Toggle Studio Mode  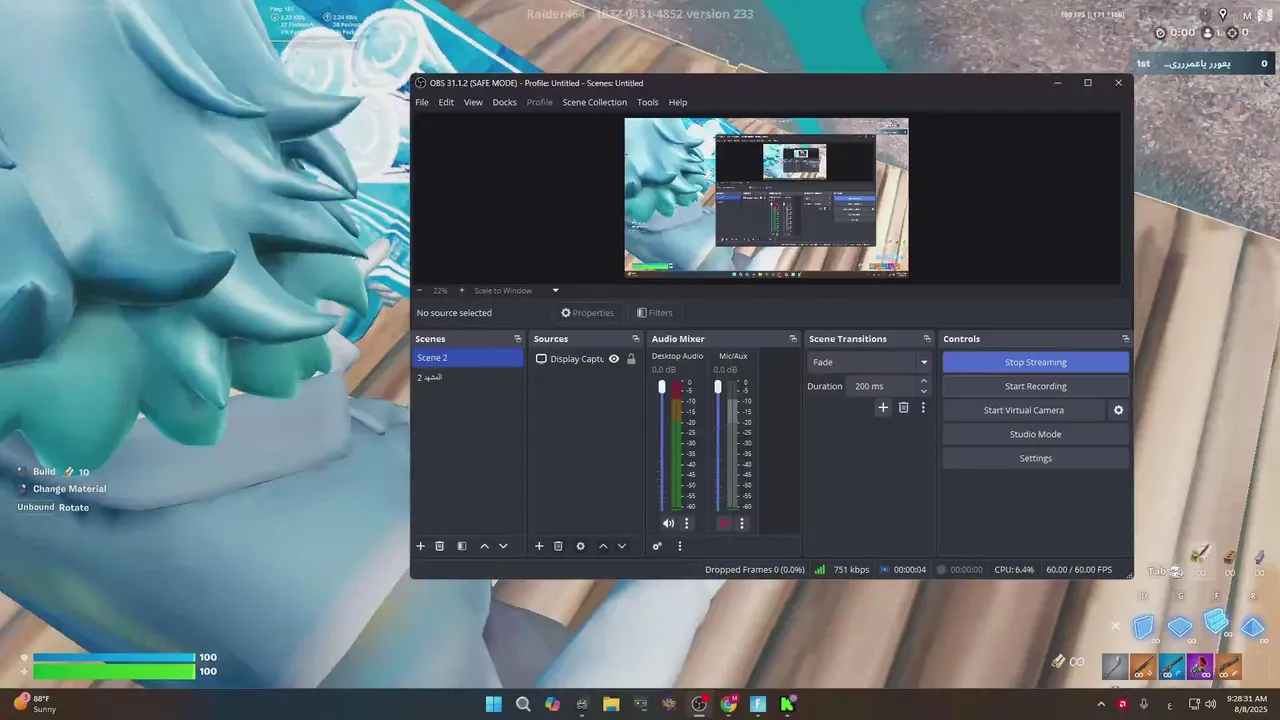1035,434
